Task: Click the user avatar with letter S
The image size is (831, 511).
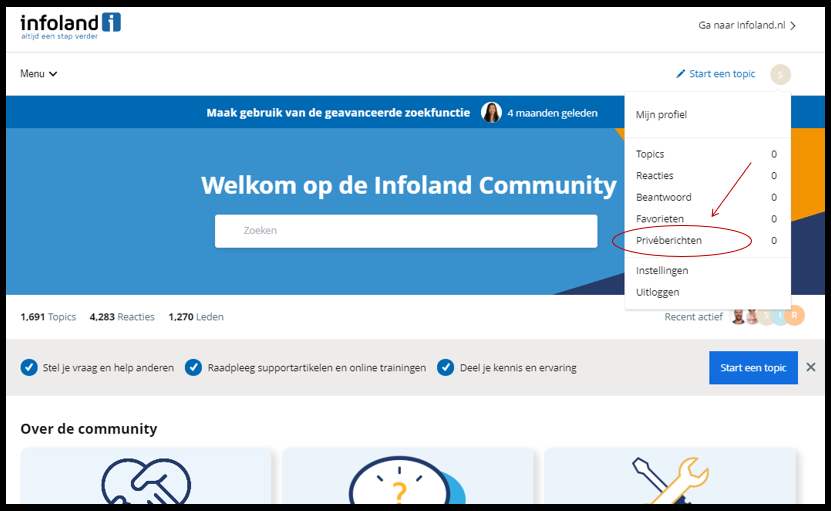Action: (780, 74)
